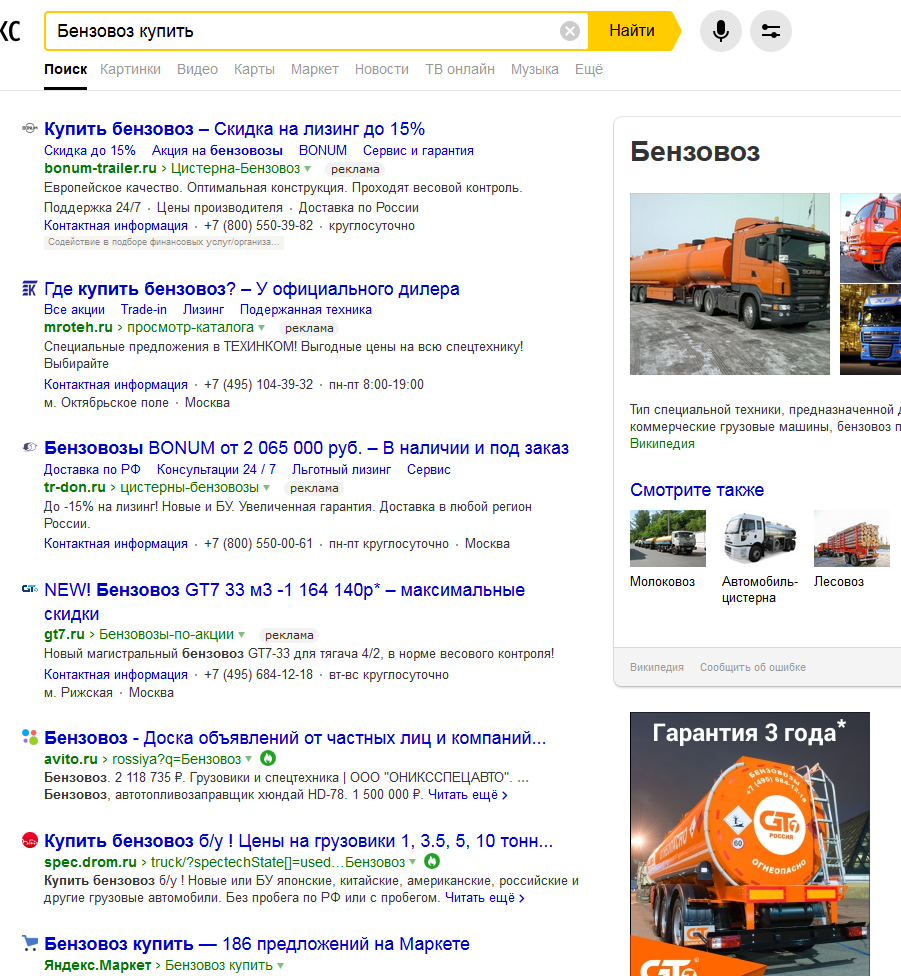Open the Автомобиль-цистерна thumbnail
This screenshot has width=901, height=976.
click(x=760, y=538)
